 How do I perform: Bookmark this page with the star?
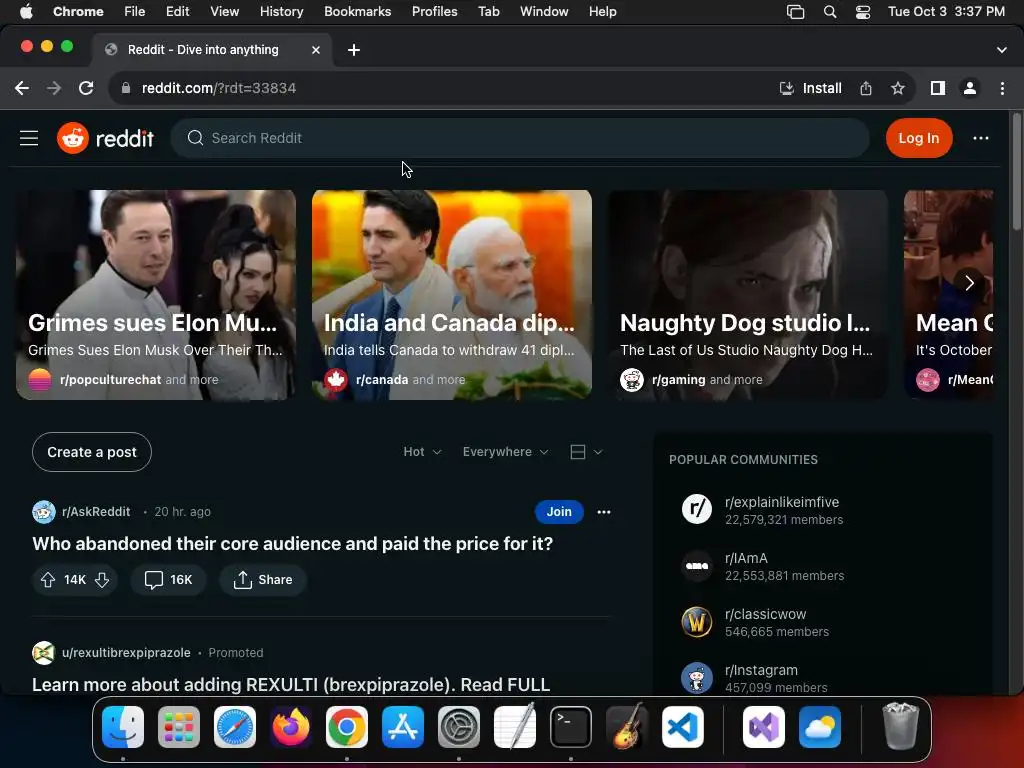pos(898,88)
